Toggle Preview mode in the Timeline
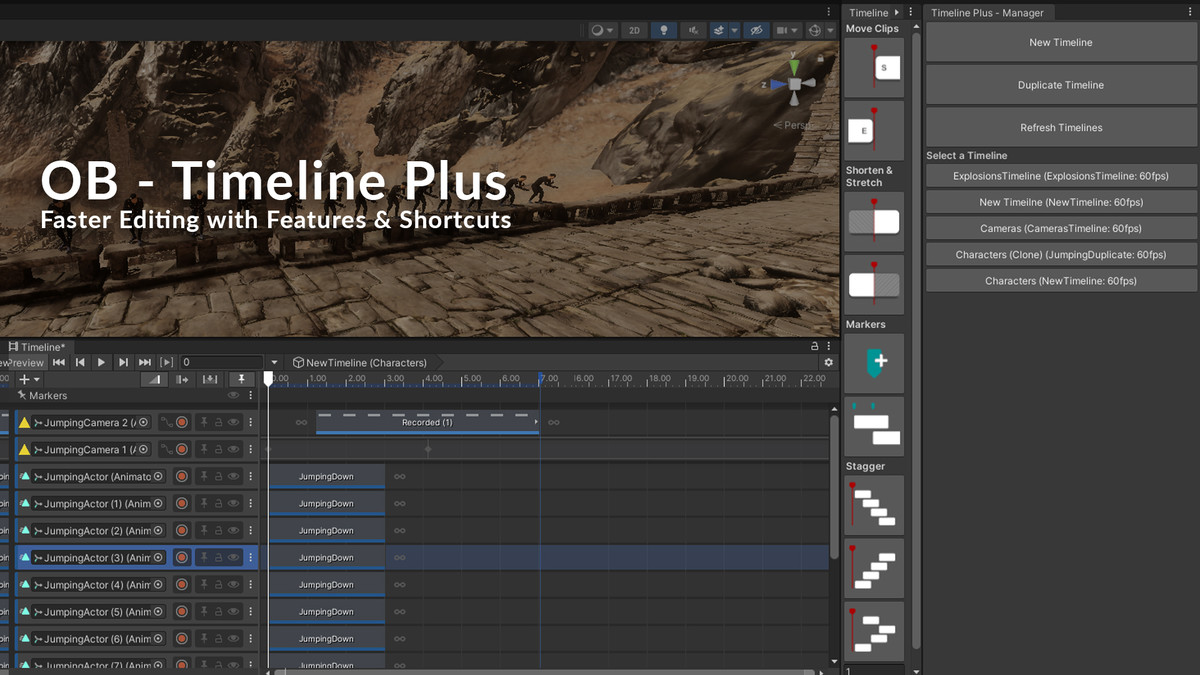The height and width of the screenshot is (675, 1200). click(x=27, y=362)
